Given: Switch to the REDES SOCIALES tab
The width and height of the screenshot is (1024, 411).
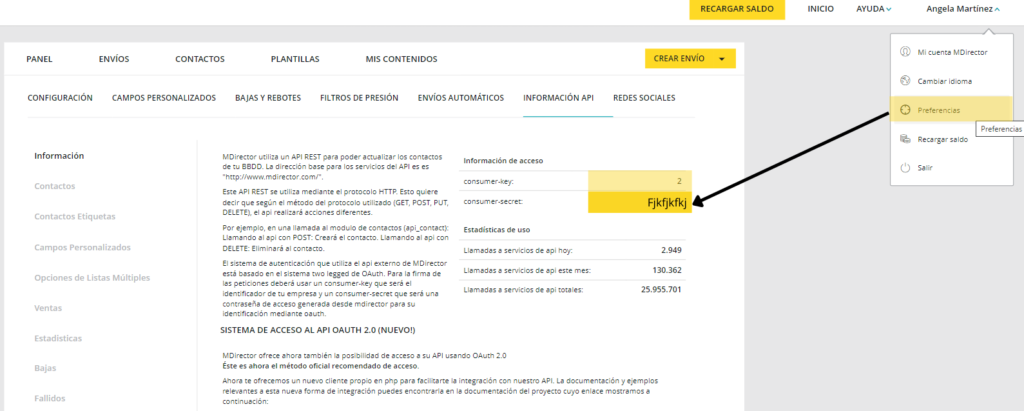Looking at the screenshot, I should pyautogui.click(x=644, y=98).
